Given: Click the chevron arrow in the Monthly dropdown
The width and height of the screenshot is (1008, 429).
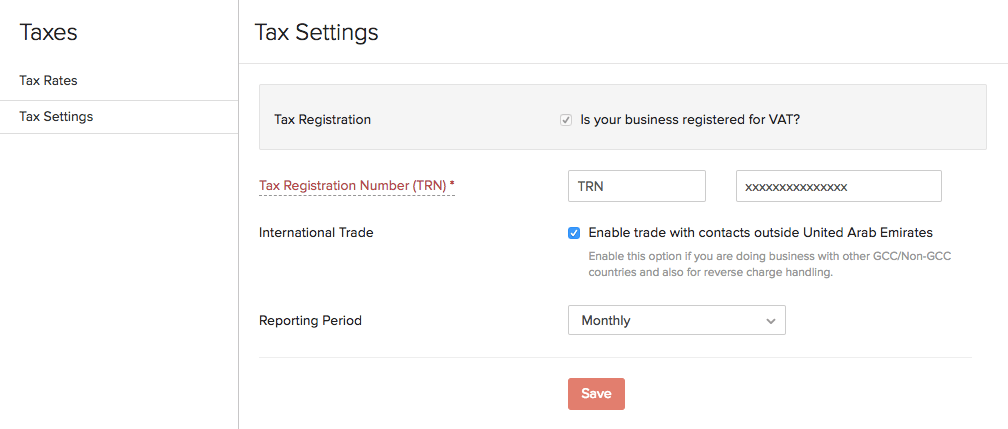Looking at the screenshot, I should (770, 321).
